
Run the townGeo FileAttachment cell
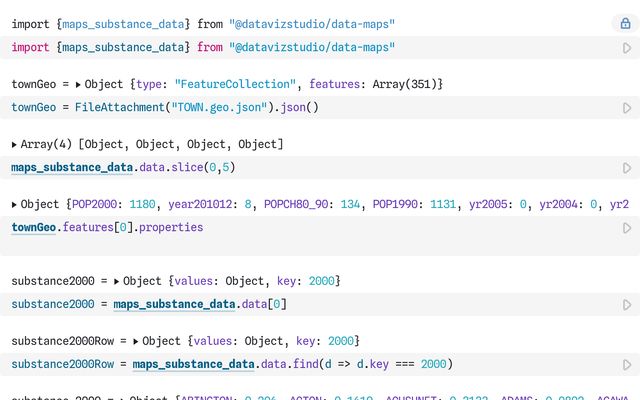(627, 108)
